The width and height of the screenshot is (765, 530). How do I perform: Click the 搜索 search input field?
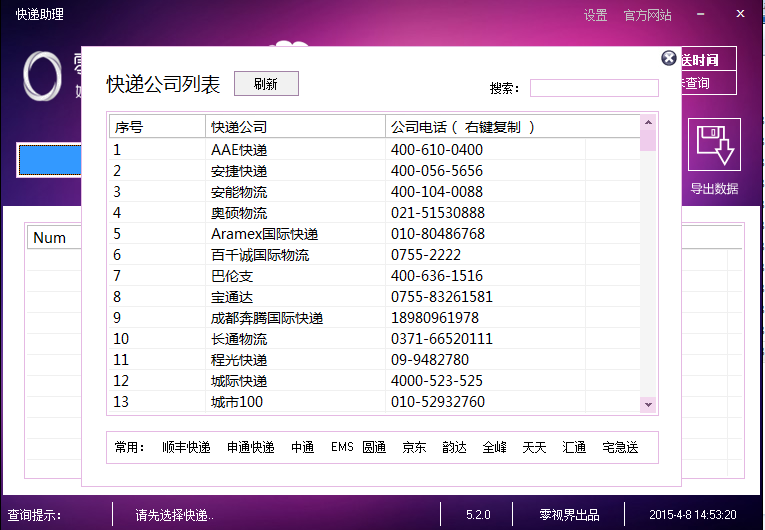594,88
